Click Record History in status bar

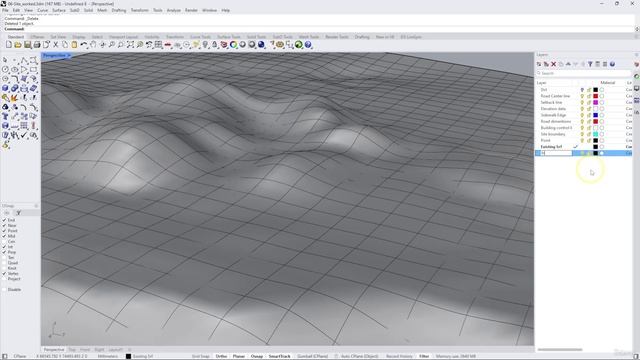pyautogui.click(x=399, y=356)
